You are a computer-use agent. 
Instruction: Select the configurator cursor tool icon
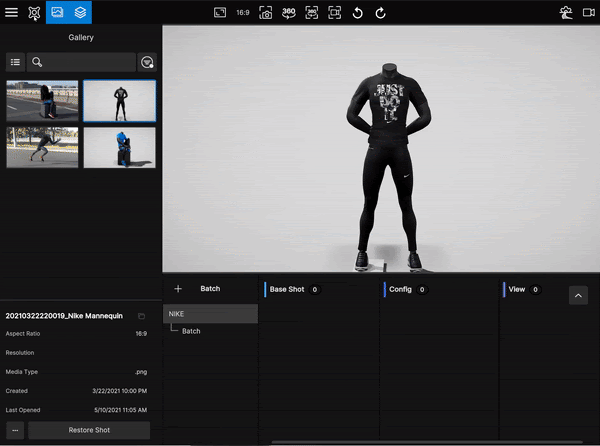pos(34,13)
